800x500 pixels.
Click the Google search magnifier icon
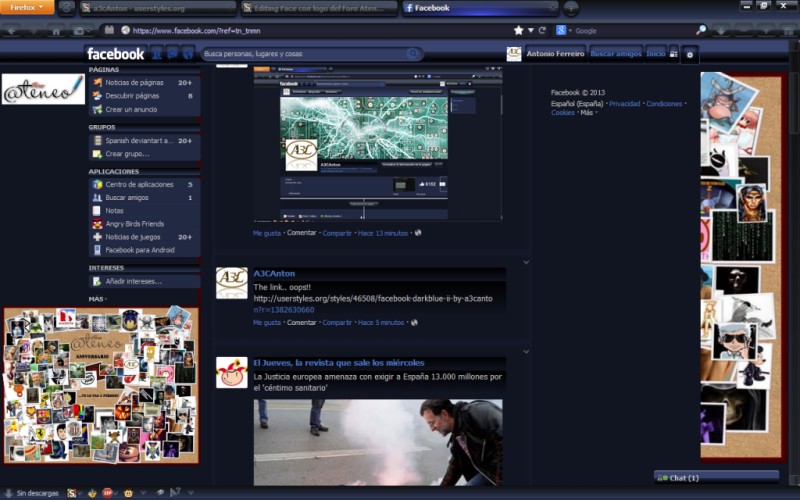point(702,30)
